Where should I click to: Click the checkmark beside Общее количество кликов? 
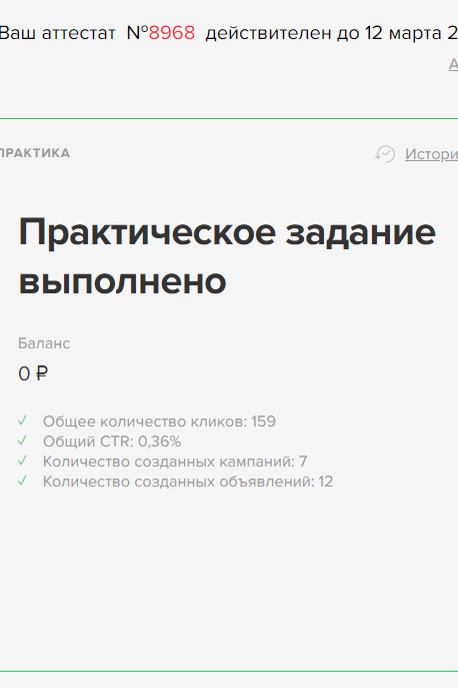[x=22, y=421]
